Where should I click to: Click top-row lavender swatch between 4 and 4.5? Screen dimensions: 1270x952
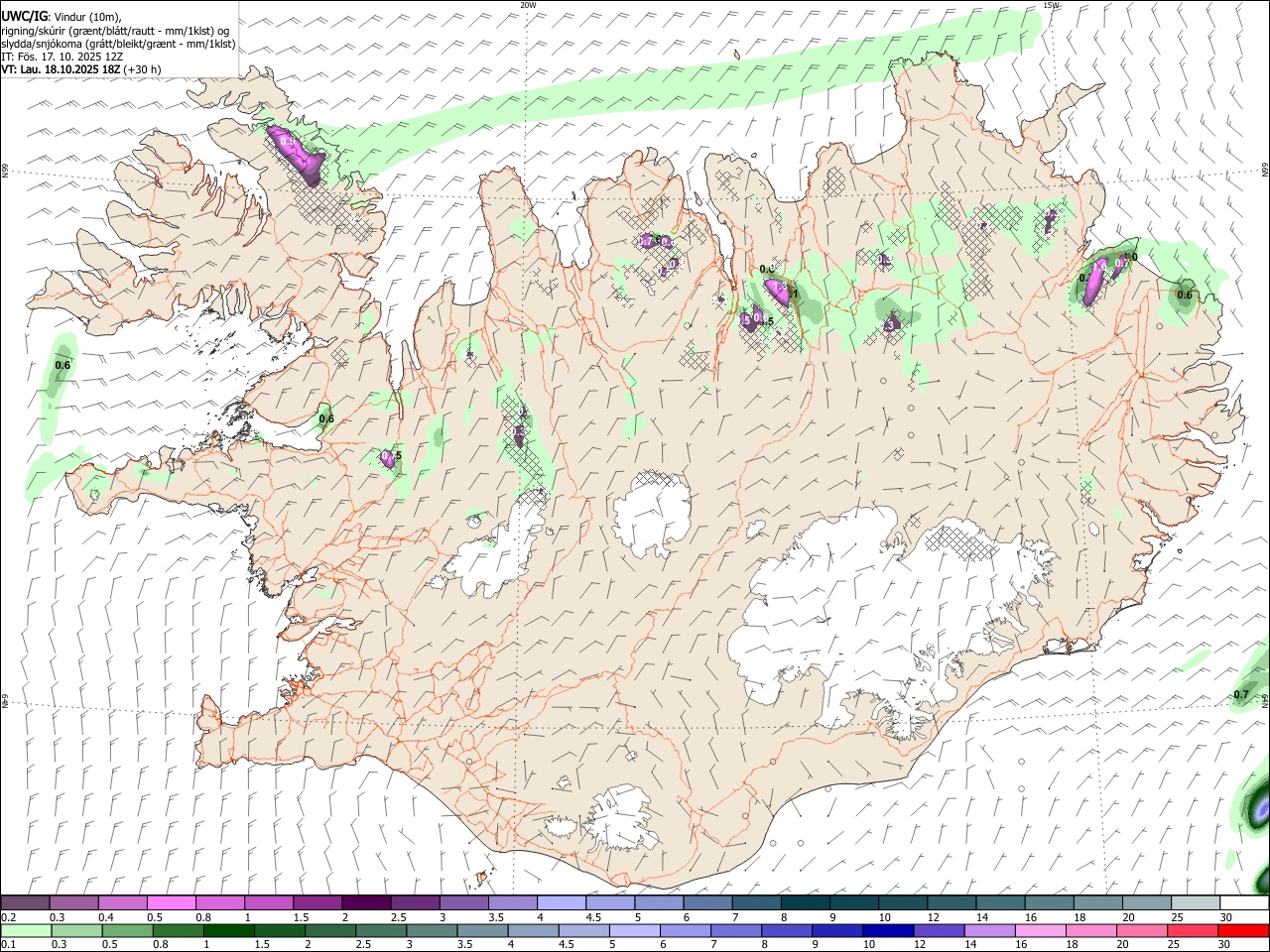pyautogui.click(x=561, y=903)
